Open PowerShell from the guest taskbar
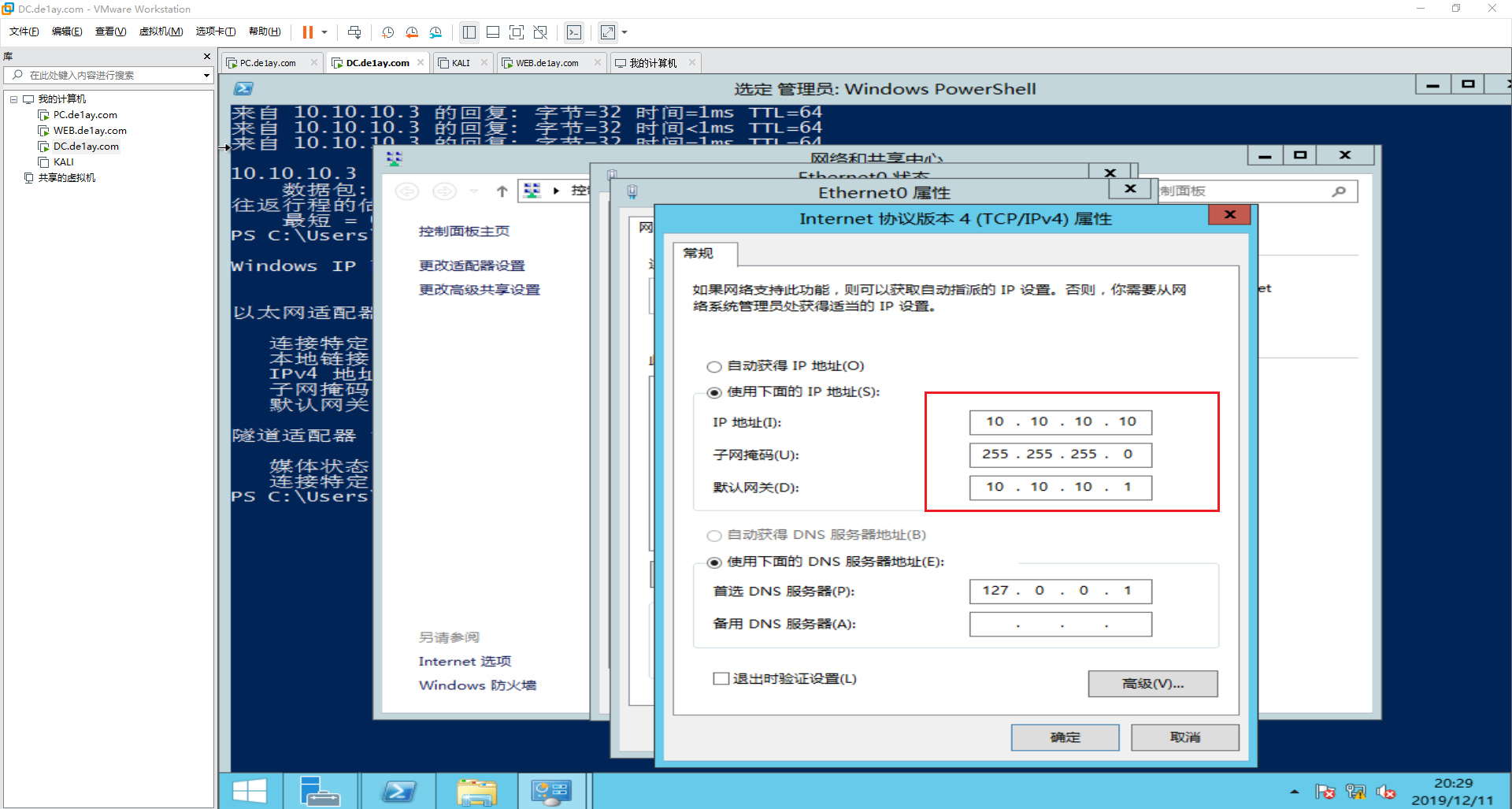1512x809 pixels. click(398, 791)
